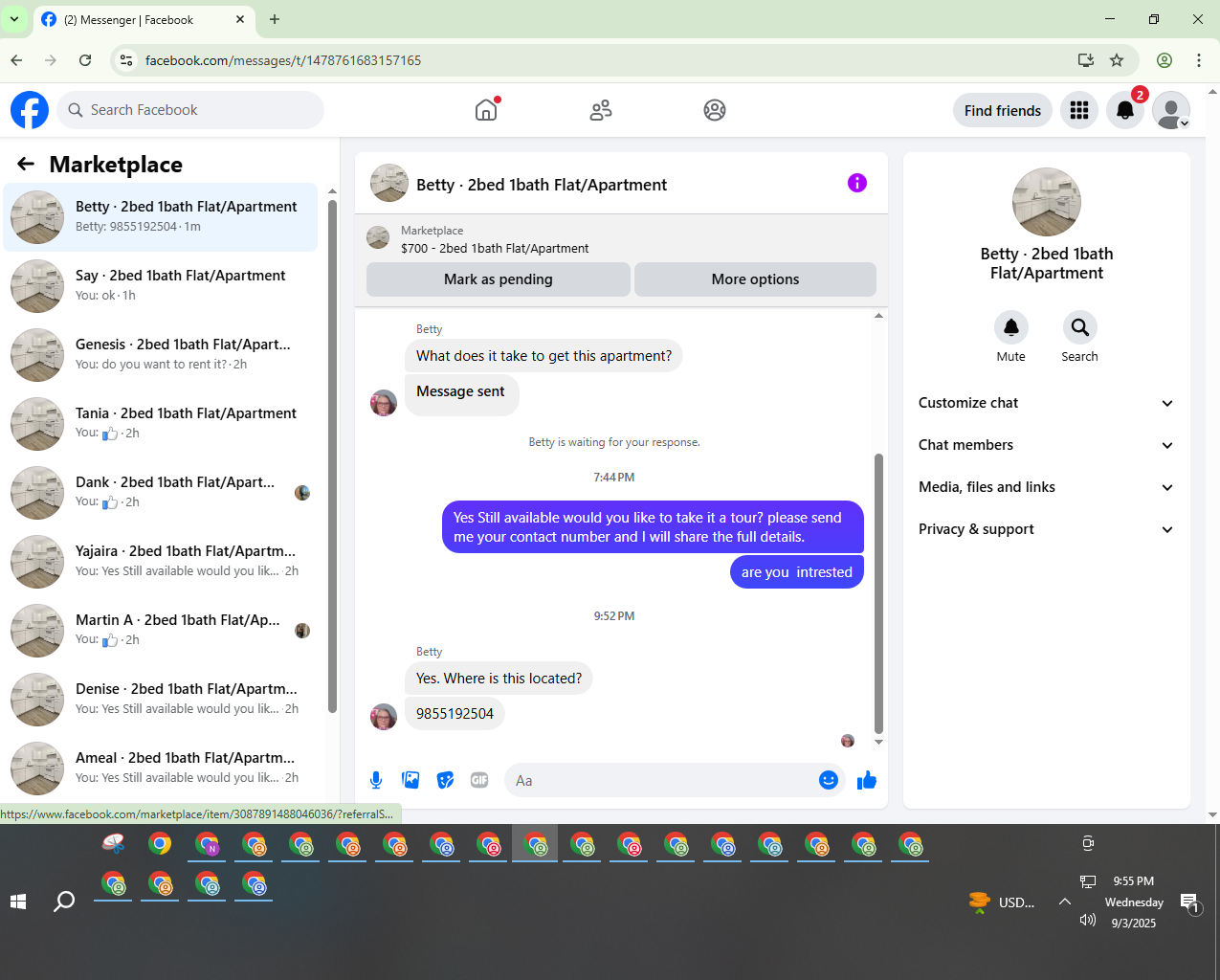The height and width of the screenshot is (980, 1220).
Task: Click Mark as pending button
Action: [x=499, y=279]
